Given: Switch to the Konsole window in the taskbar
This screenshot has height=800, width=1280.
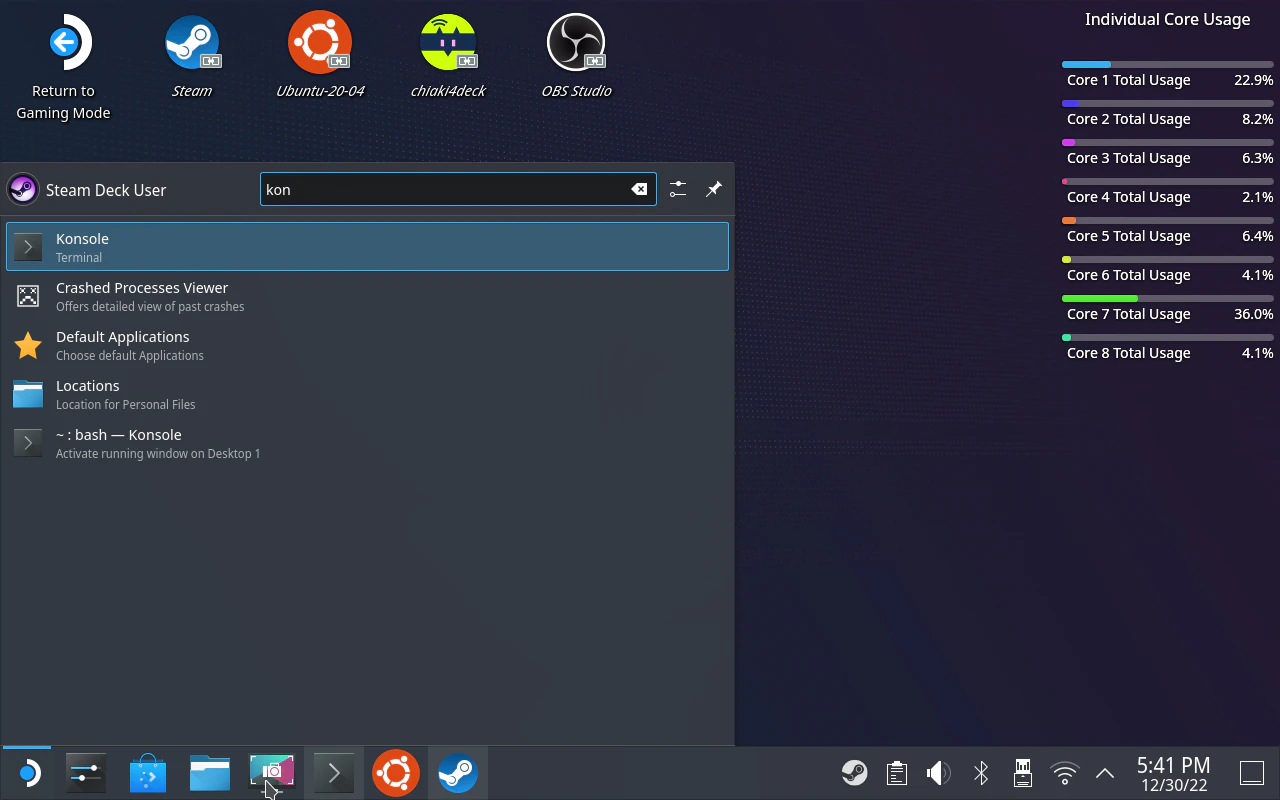Looking at the screenshot, I should click(x=334, y=773).
